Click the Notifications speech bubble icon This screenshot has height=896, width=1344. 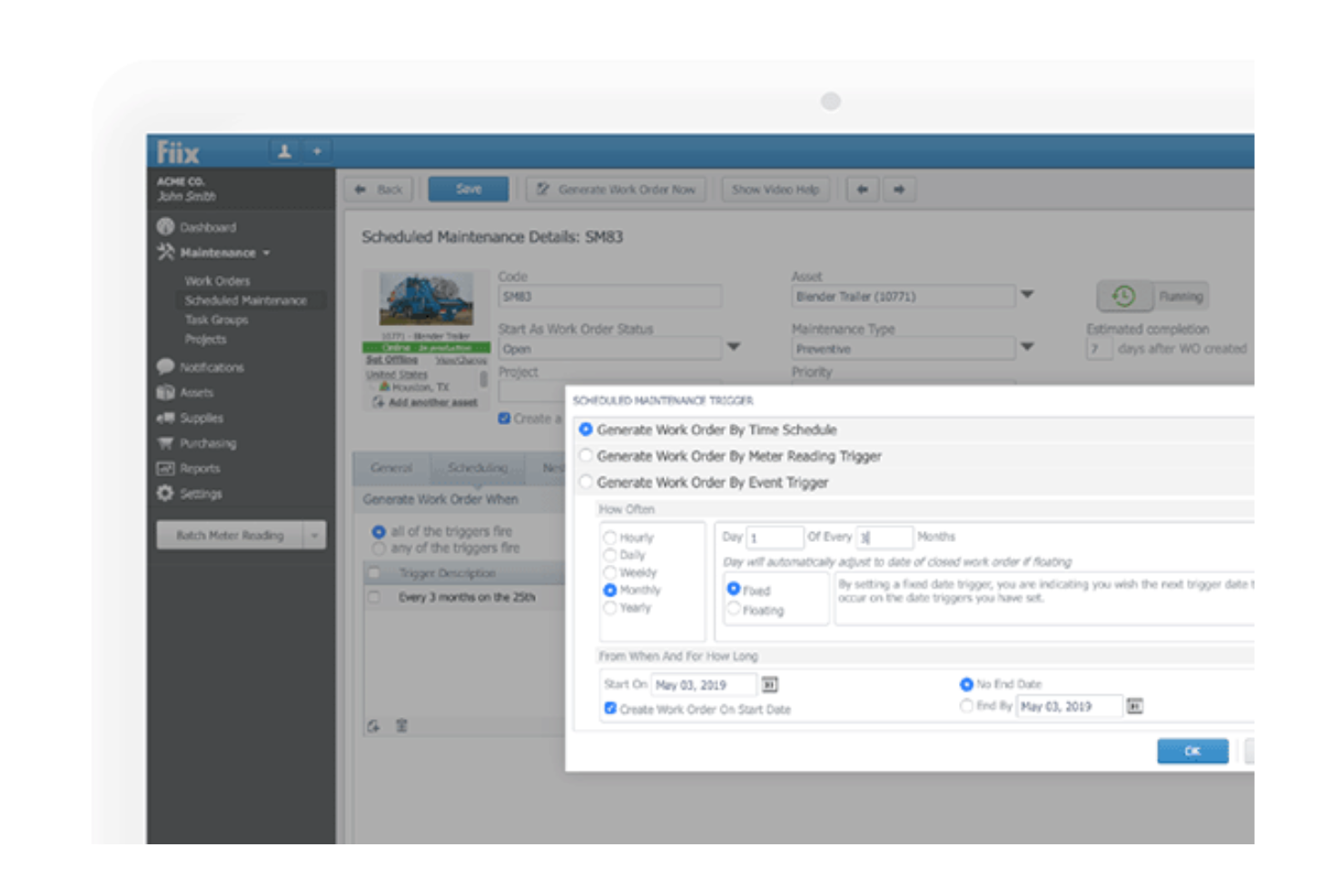[x=163, y=368]
